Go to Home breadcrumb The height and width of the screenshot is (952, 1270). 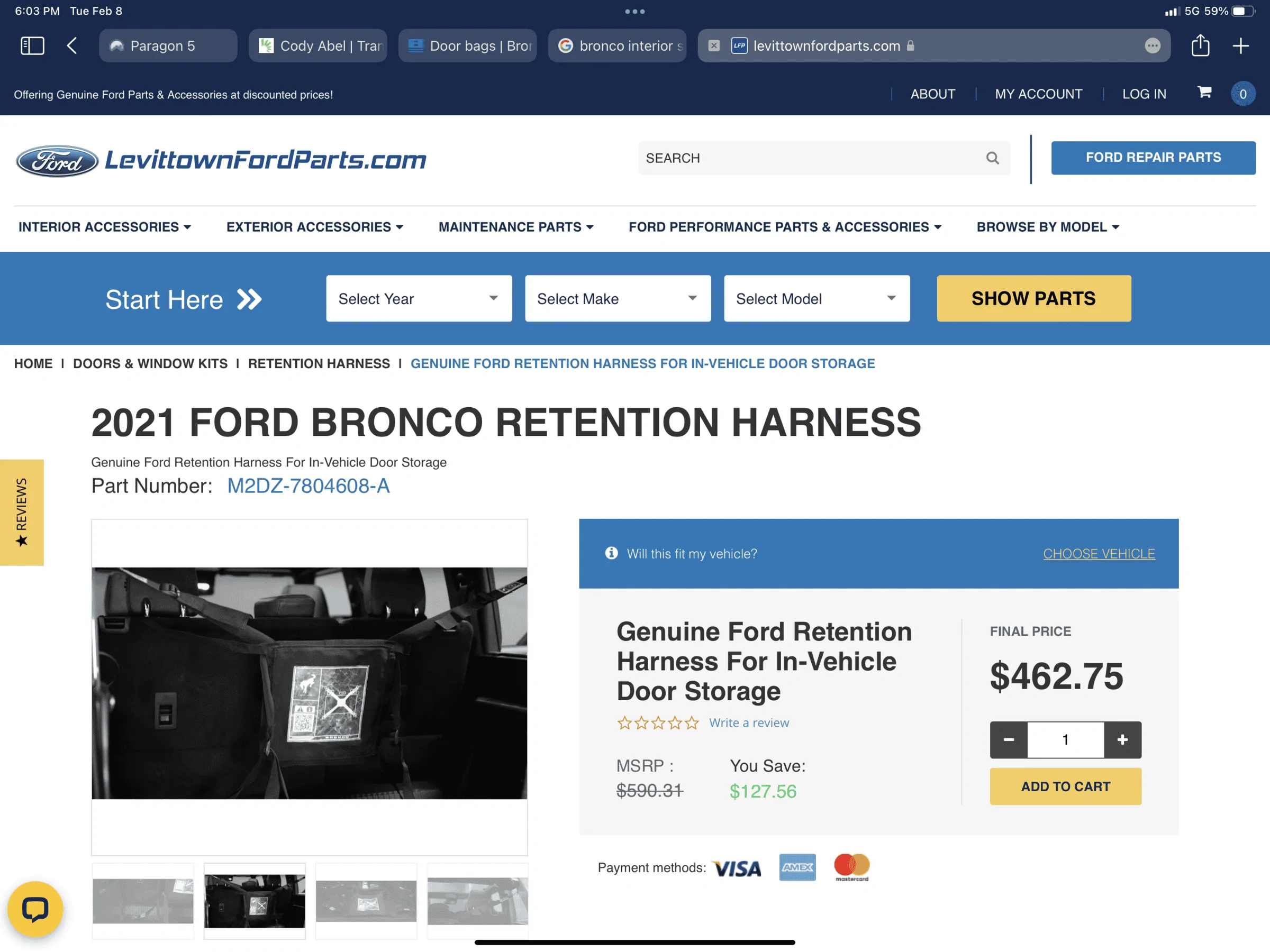33,364
